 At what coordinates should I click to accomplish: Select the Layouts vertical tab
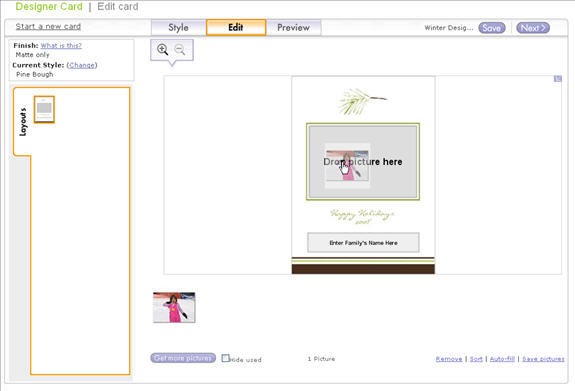pyautogui.click(x=23, y=122)
